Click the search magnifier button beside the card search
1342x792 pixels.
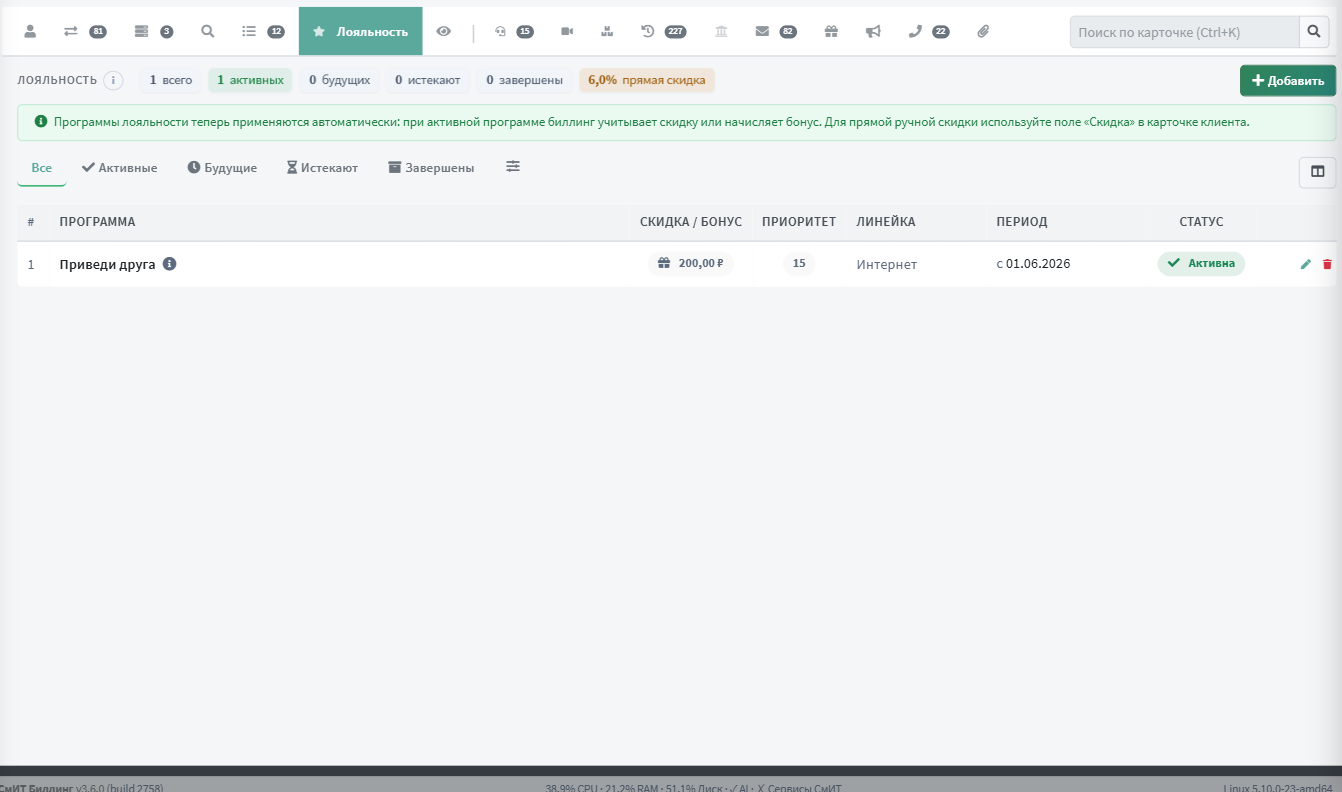[x=1314, y=32]
